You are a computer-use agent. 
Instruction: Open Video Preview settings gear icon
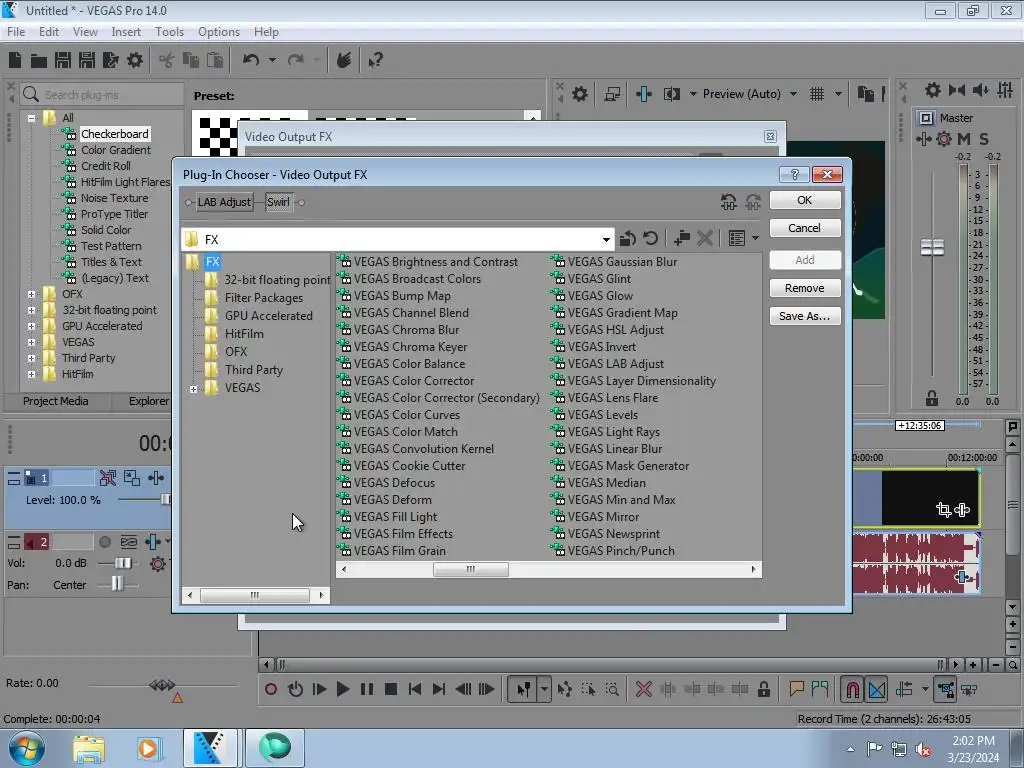click(x=579, y=94)
